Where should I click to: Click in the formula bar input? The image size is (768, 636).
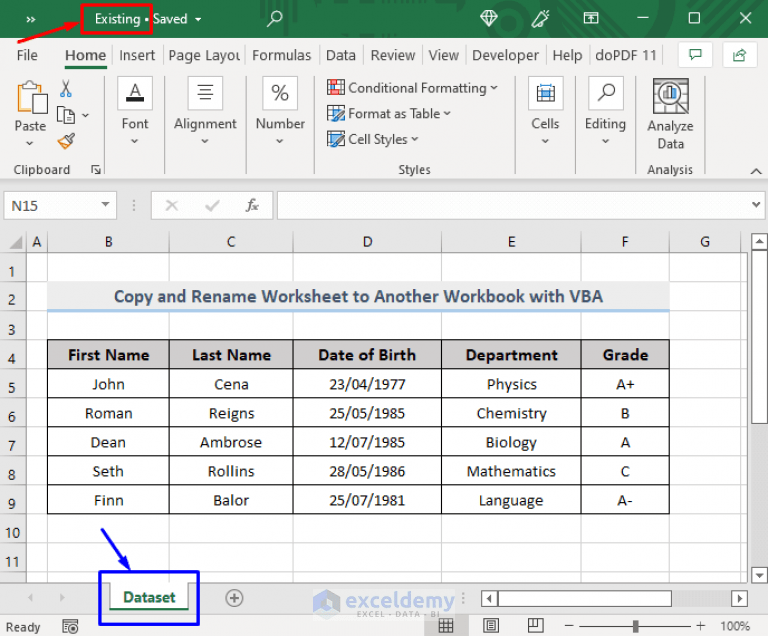click(513, 205)
